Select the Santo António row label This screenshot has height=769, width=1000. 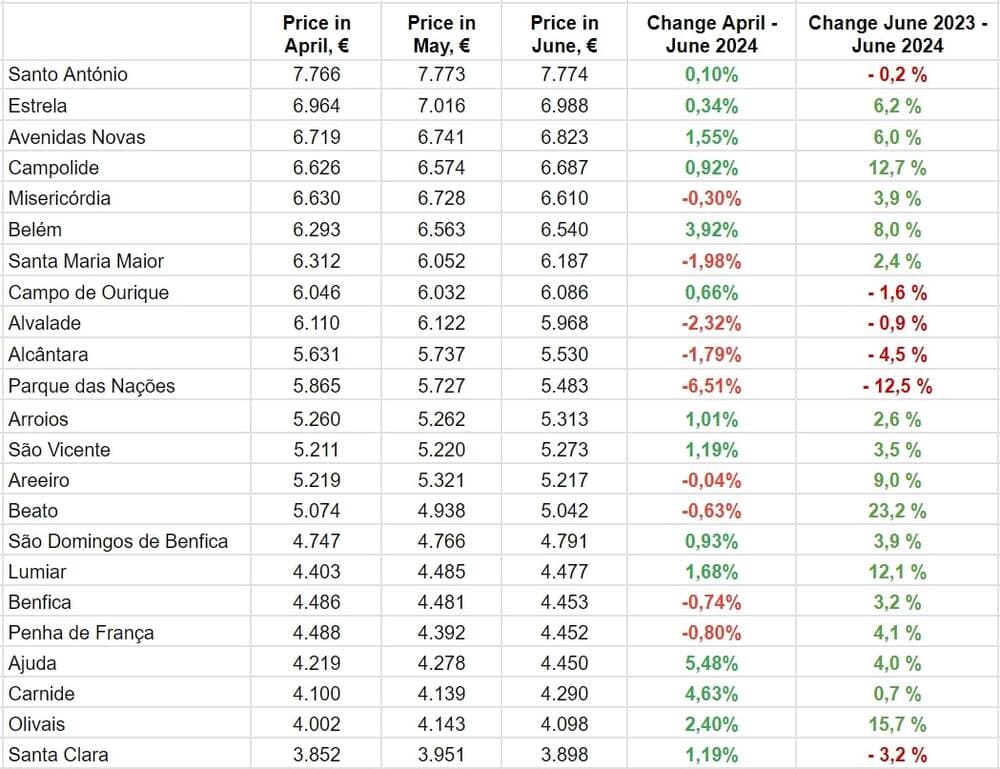pyautogui.click(x=68, y=74)
